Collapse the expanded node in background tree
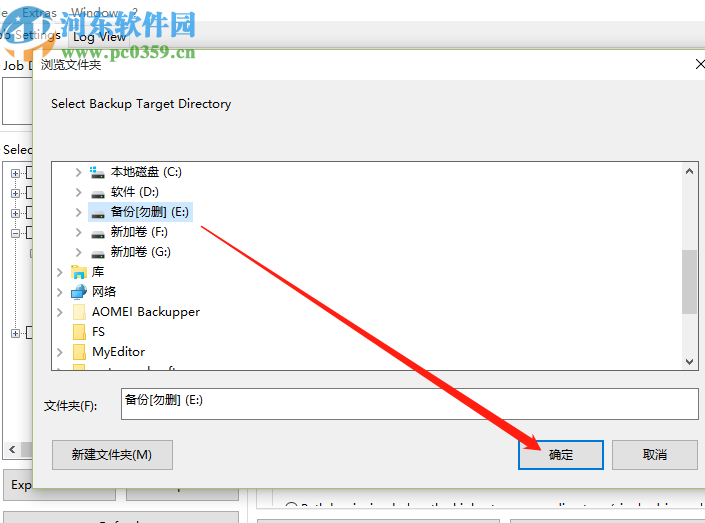Viewport: 705px width, 523px height. pos(16,233)
